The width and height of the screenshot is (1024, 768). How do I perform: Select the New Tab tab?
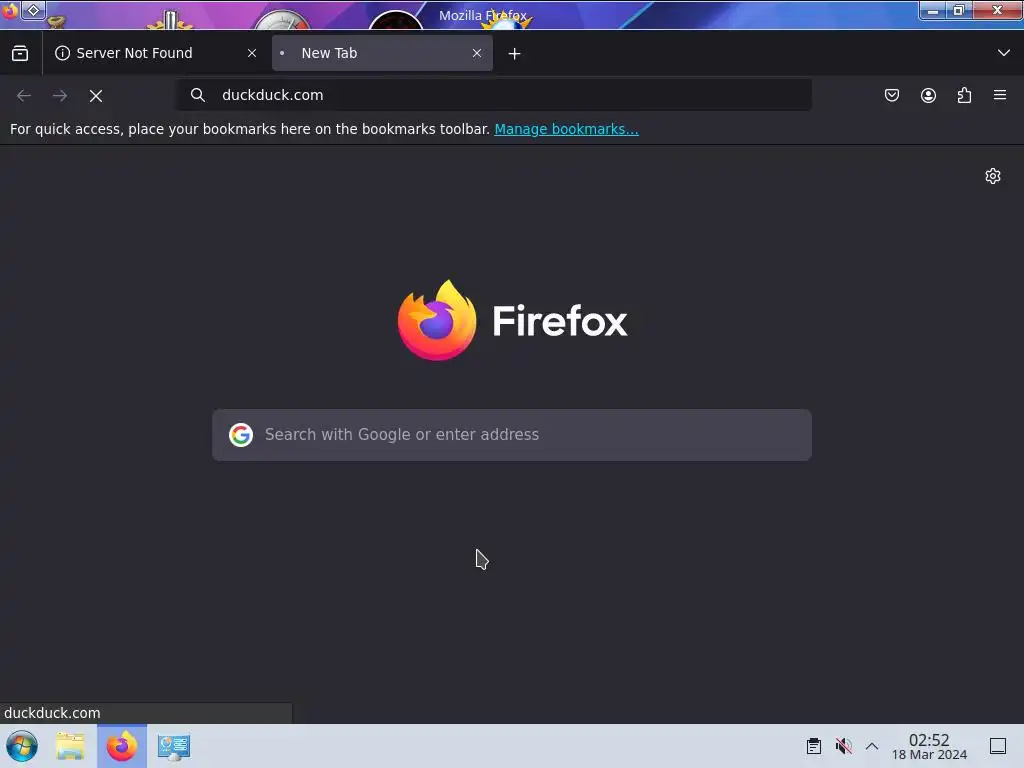click(x=382, y=53)
